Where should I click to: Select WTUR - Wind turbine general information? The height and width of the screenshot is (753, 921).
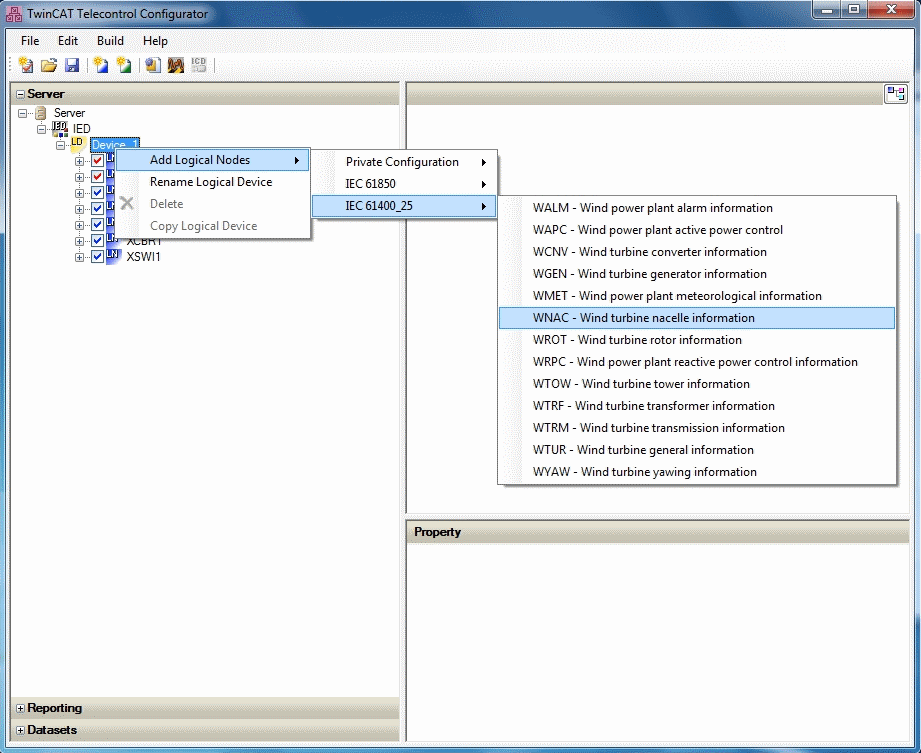(697, 450)
